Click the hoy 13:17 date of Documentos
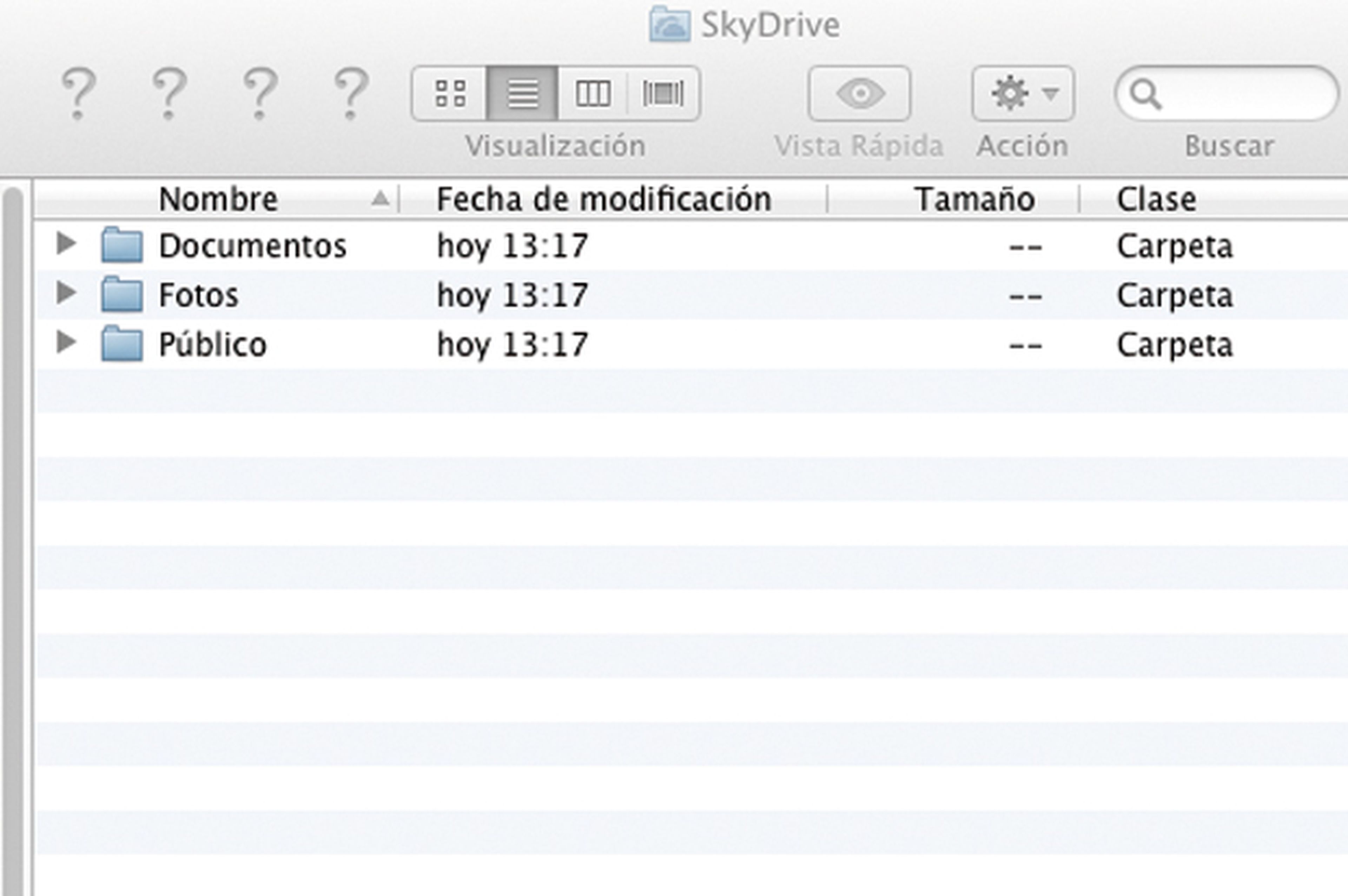This screenshot has width=1348, height=896. (513, 246)
